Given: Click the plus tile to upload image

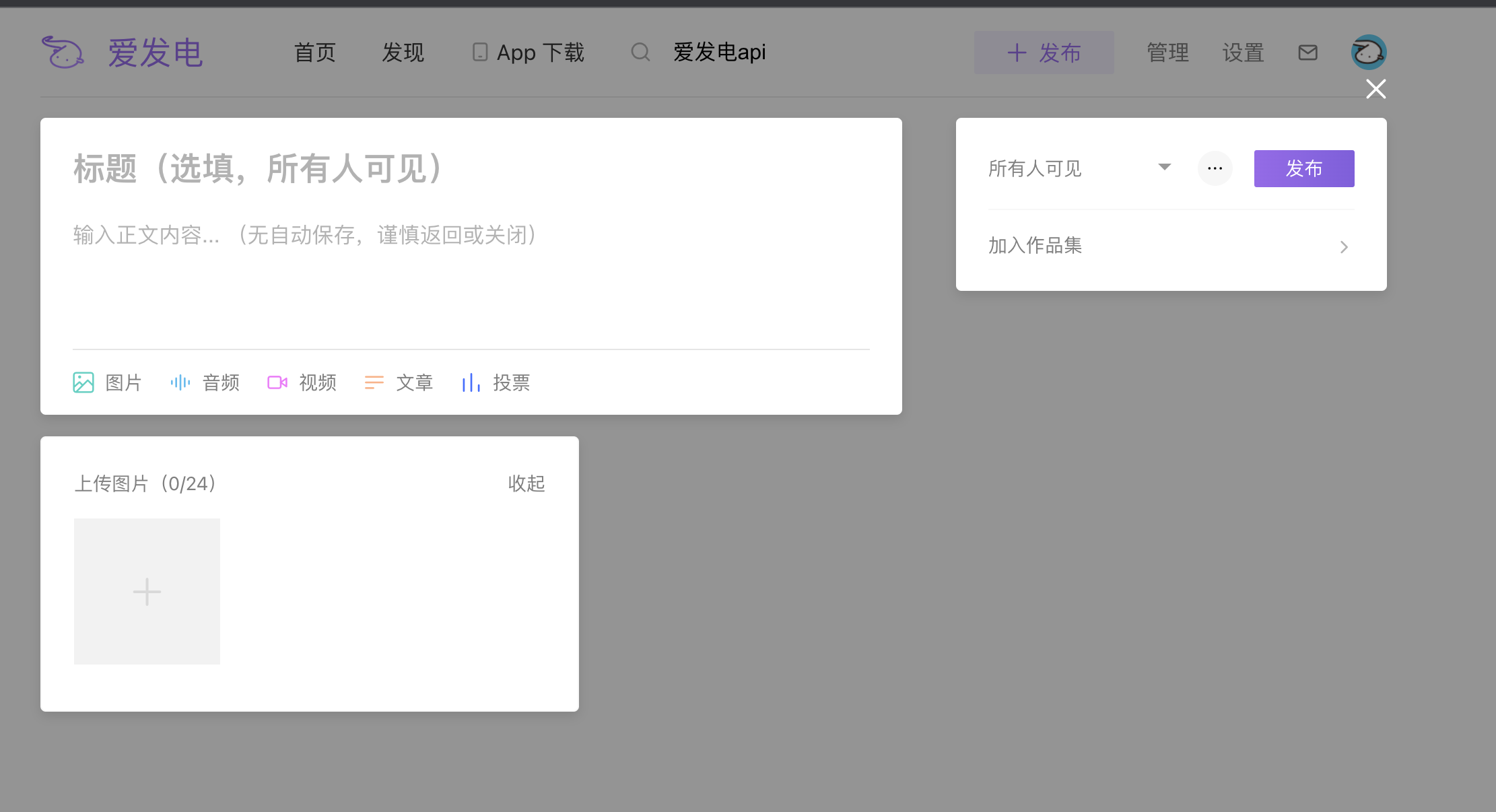Looking at the screenshot, I should pyautogui.click(x=147, y=591).
